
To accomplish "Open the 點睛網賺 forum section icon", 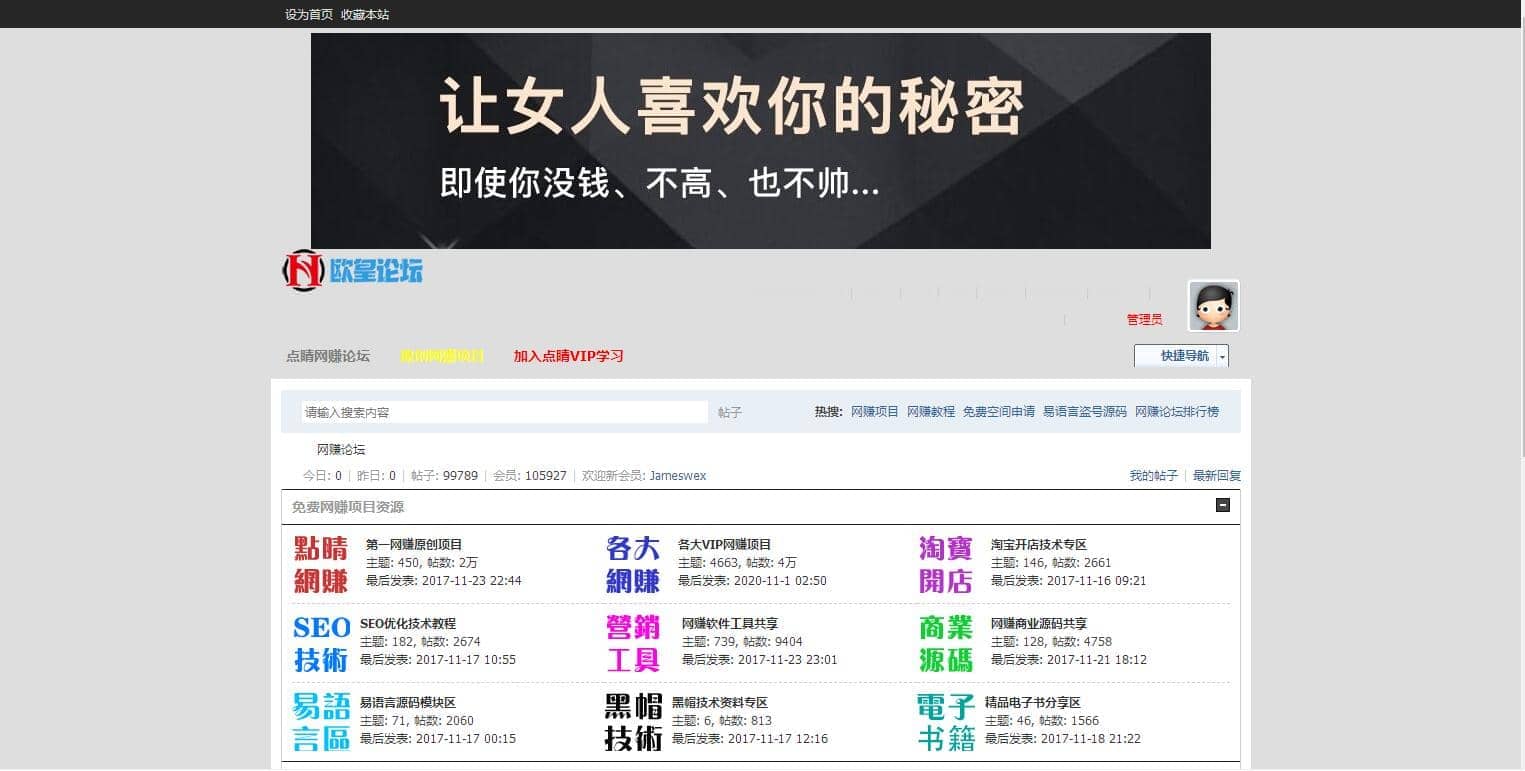I will (321, 564).
